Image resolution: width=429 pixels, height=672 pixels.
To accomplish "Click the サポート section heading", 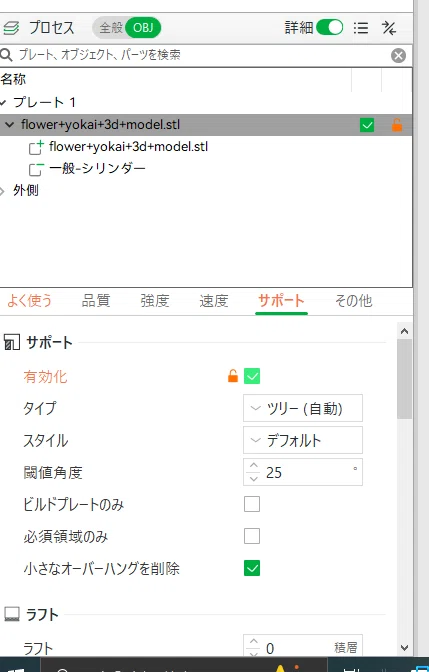I will [49, 342].
